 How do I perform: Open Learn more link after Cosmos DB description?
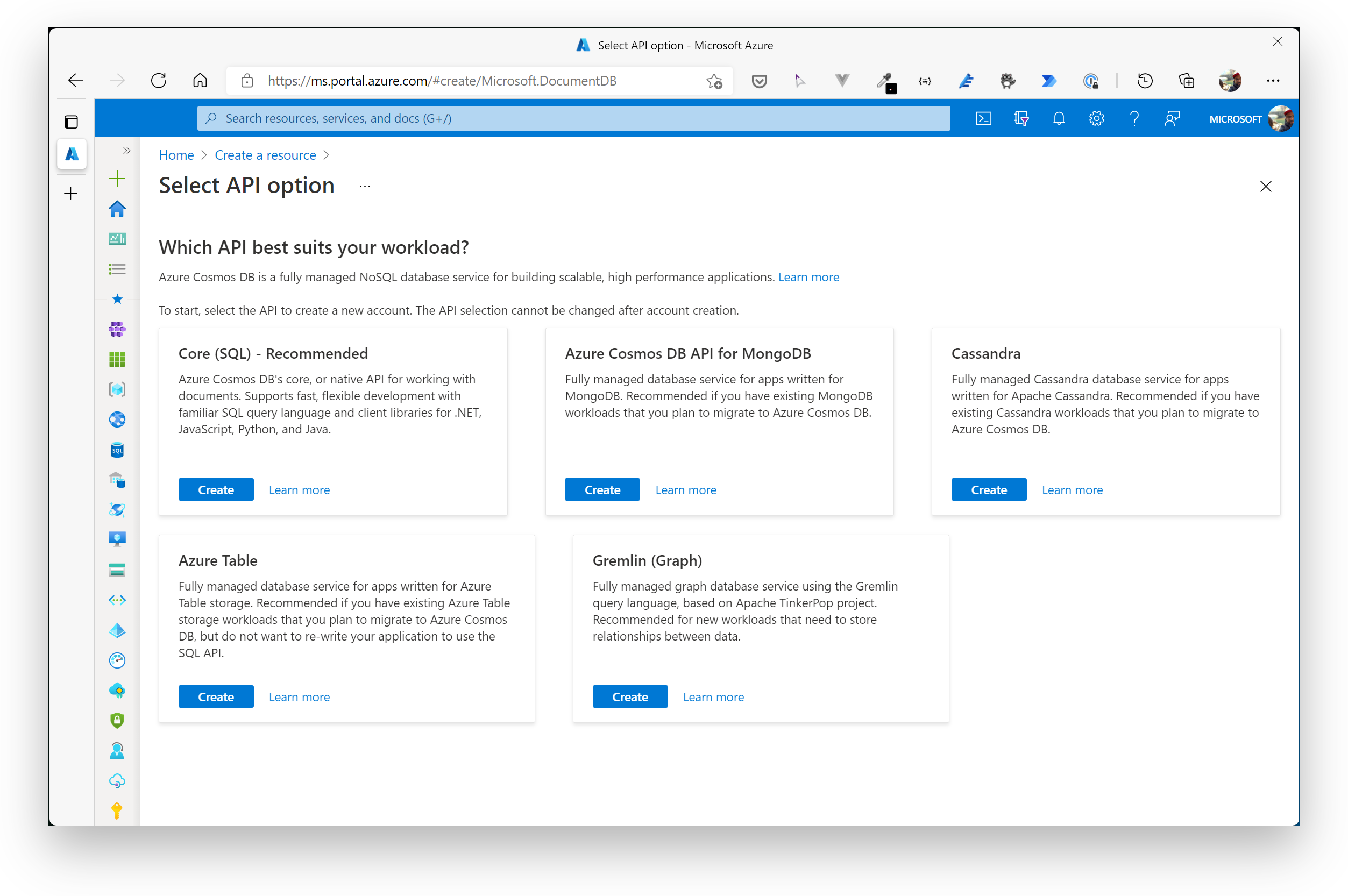tap(808, 277)
